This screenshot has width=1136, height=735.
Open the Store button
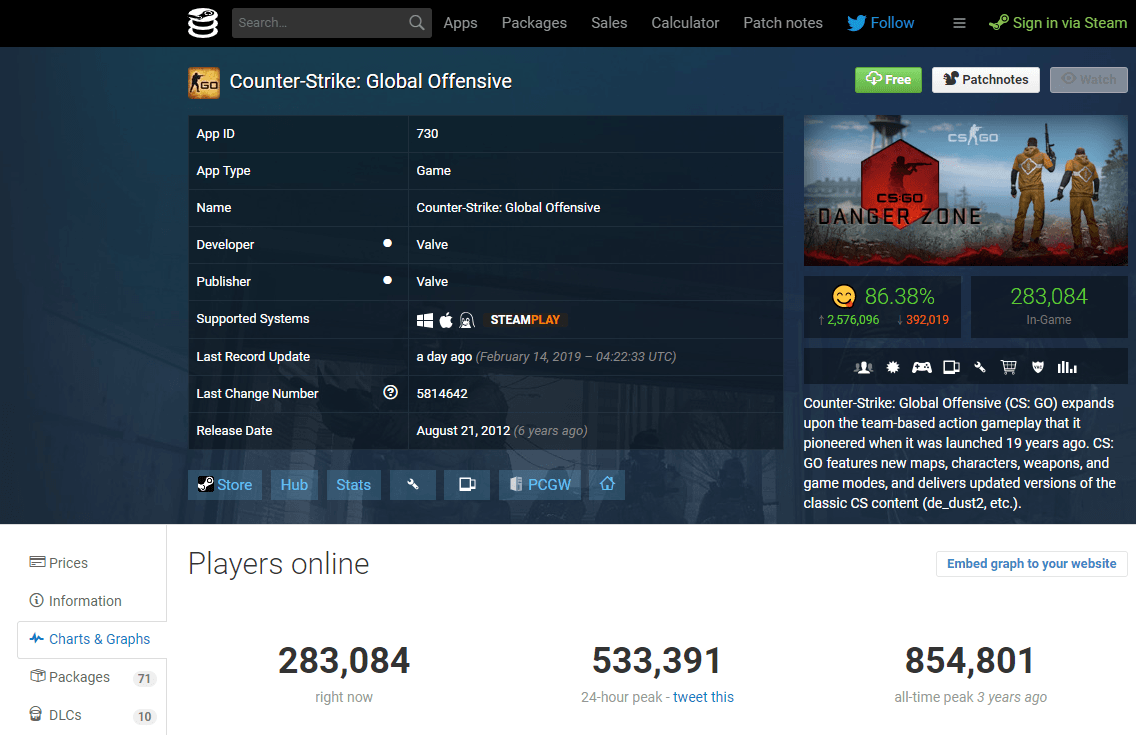tap(225, 484)
